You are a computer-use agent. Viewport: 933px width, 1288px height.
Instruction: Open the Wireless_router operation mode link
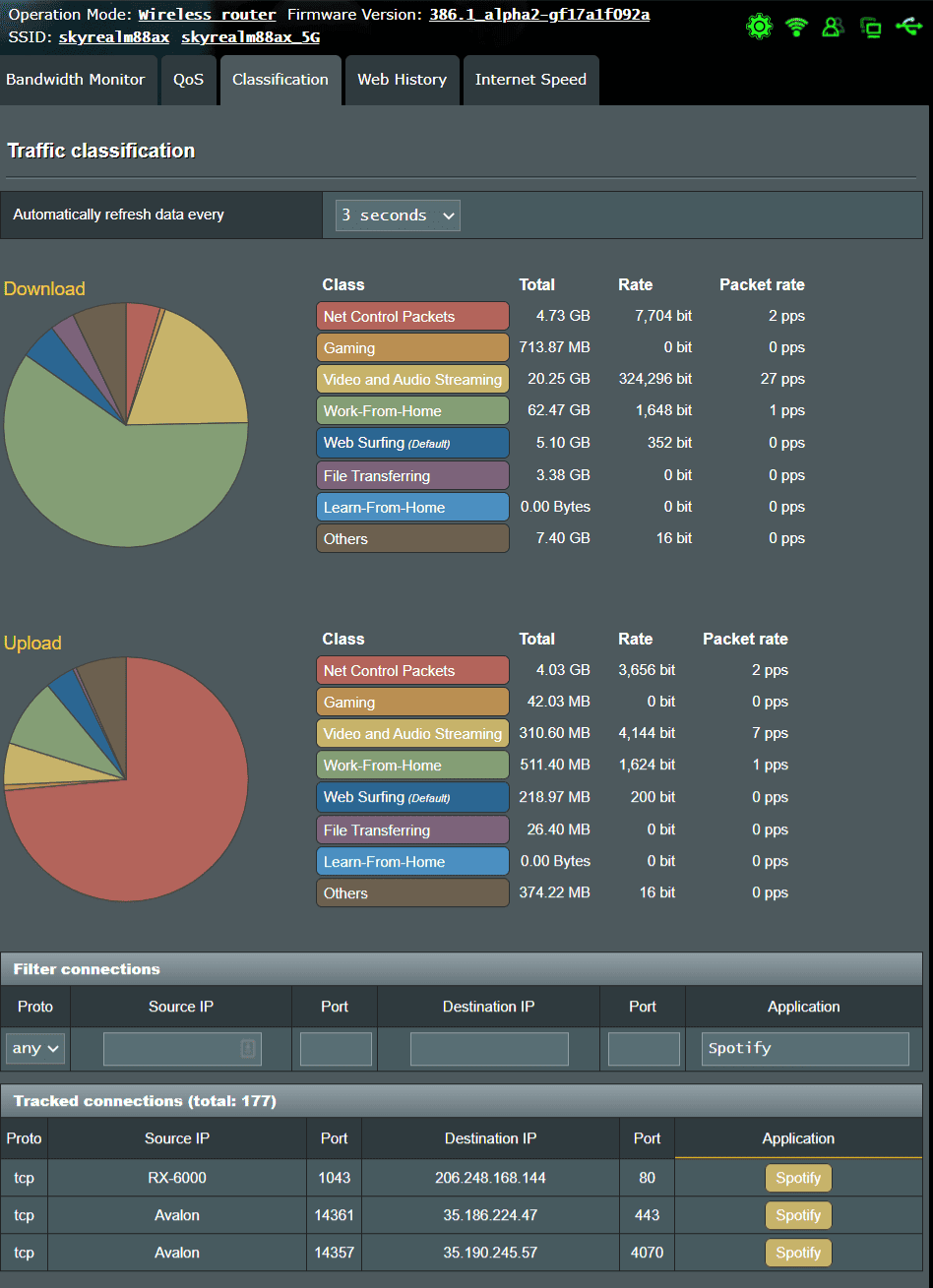[207, 15]
